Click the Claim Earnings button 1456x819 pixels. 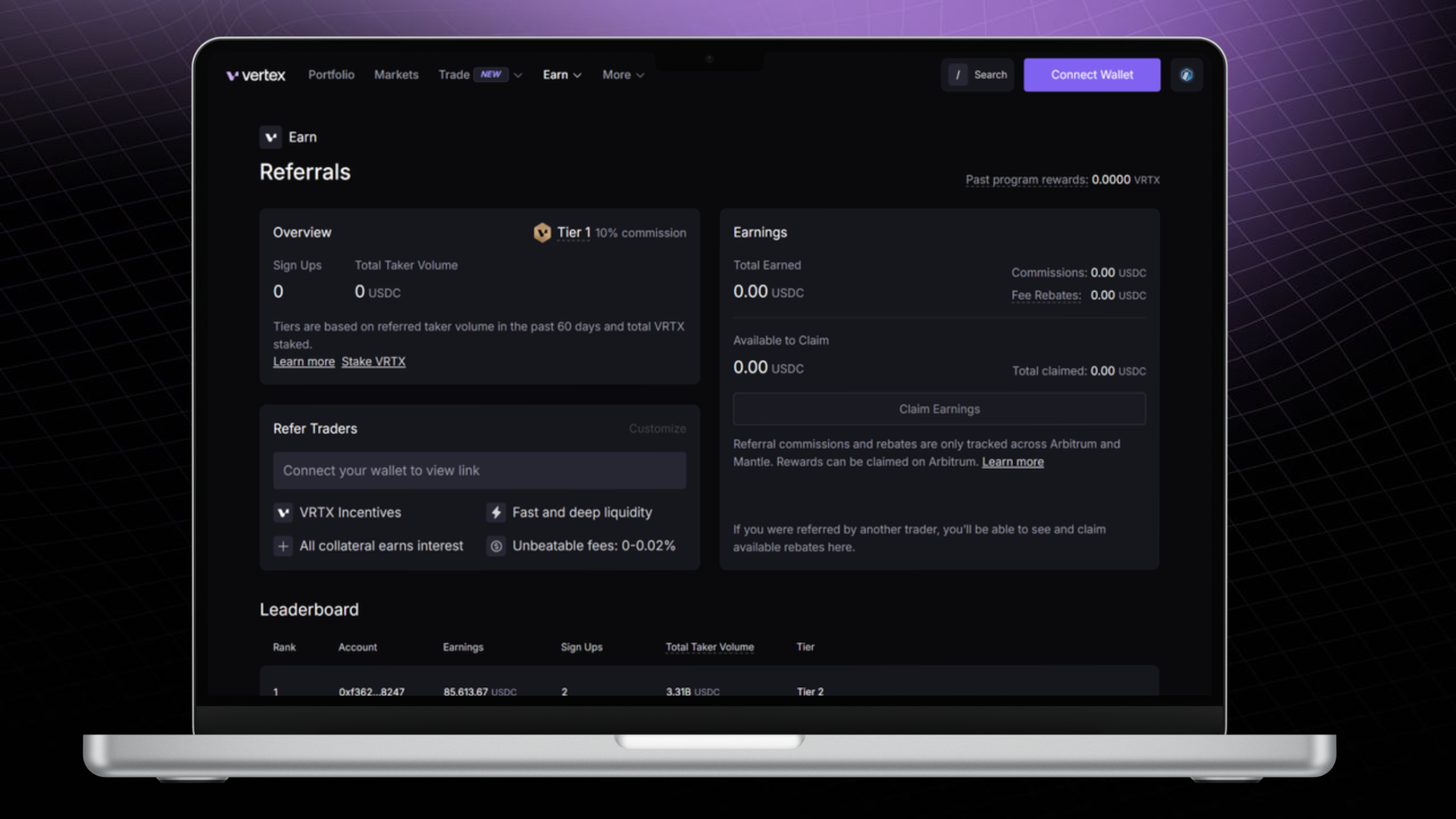[939, 409]
